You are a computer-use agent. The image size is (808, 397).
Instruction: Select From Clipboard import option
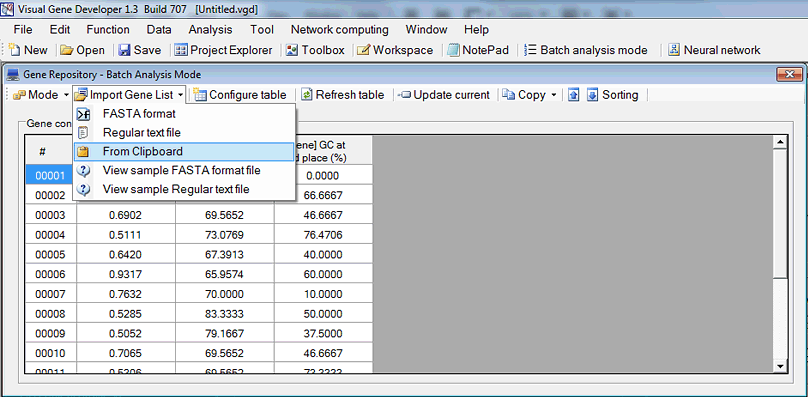(184, 152)
